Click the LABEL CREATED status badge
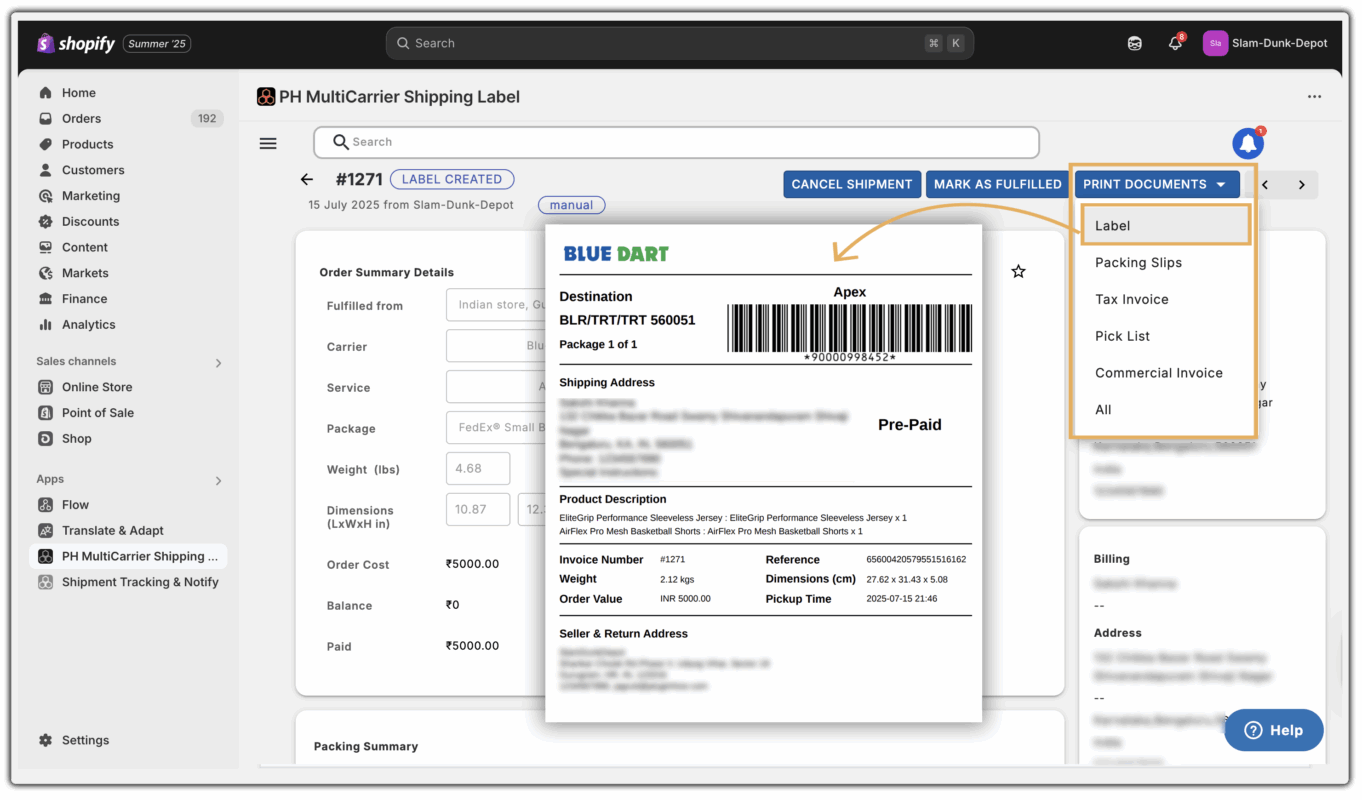 pyautogui.click(x=452, y=179)
